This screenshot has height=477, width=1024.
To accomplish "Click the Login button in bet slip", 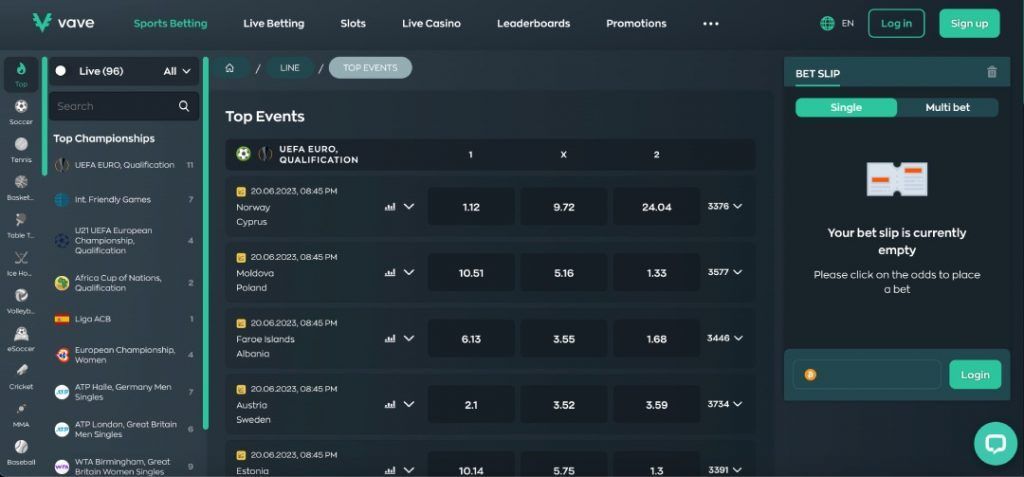I will tap(975, 375).
